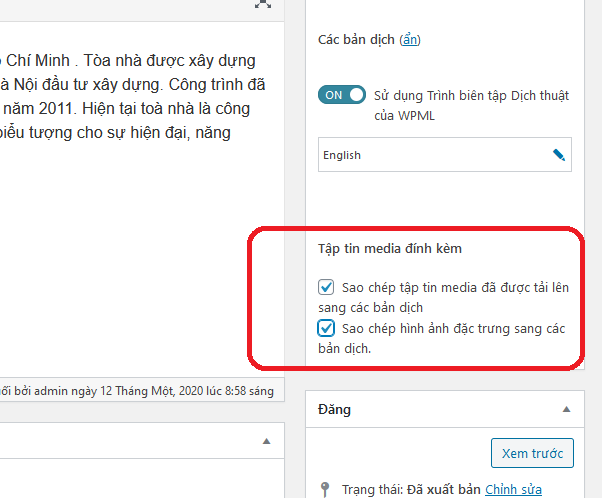Click the "Các bản dịch" section heading
This screenshot has width=602, height=498.
coord(356,40)
